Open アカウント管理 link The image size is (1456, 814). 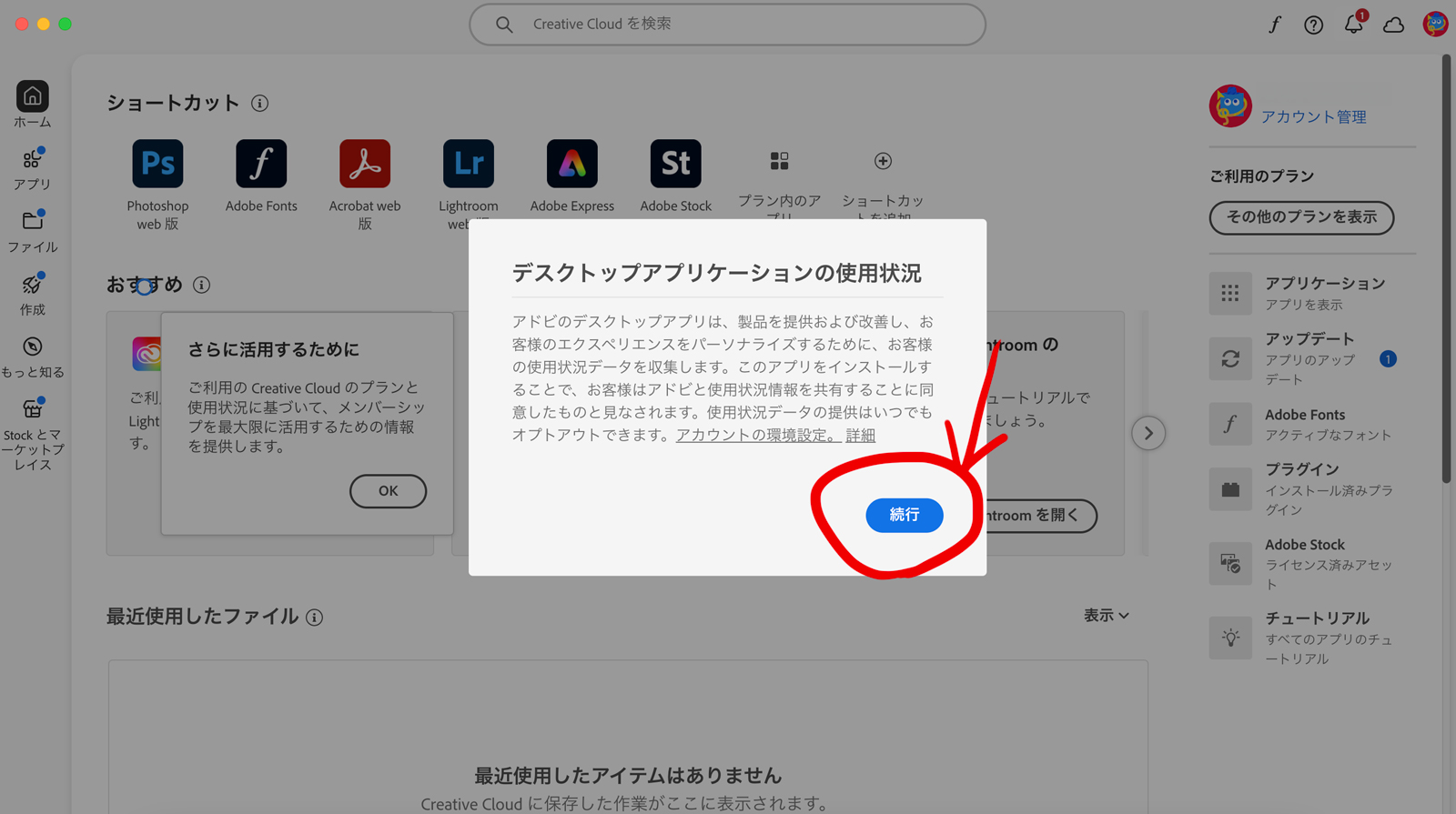[1313, 116]
